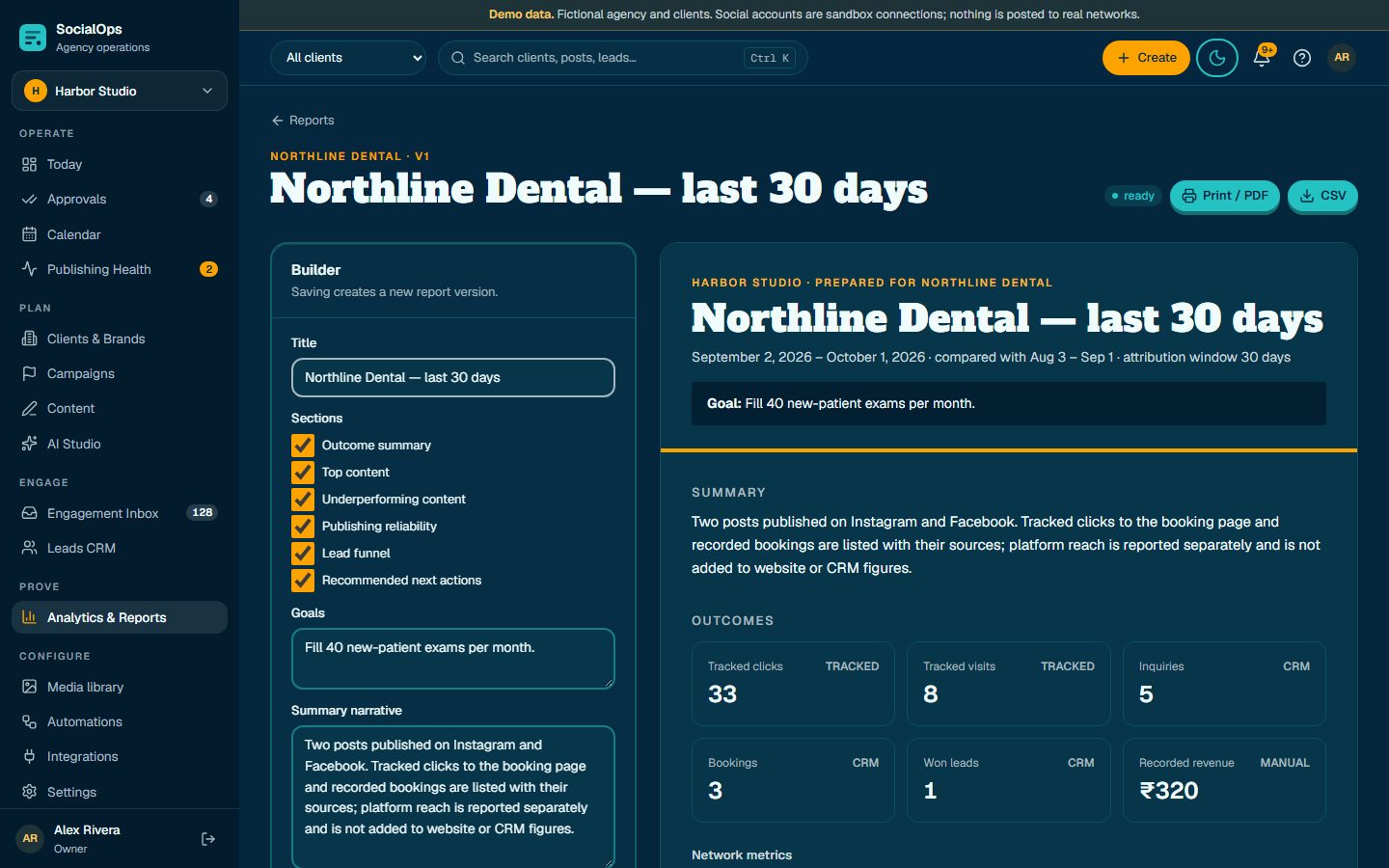
Task: Click the Clients & Brands building icon
Action: (x=30, y=339)
